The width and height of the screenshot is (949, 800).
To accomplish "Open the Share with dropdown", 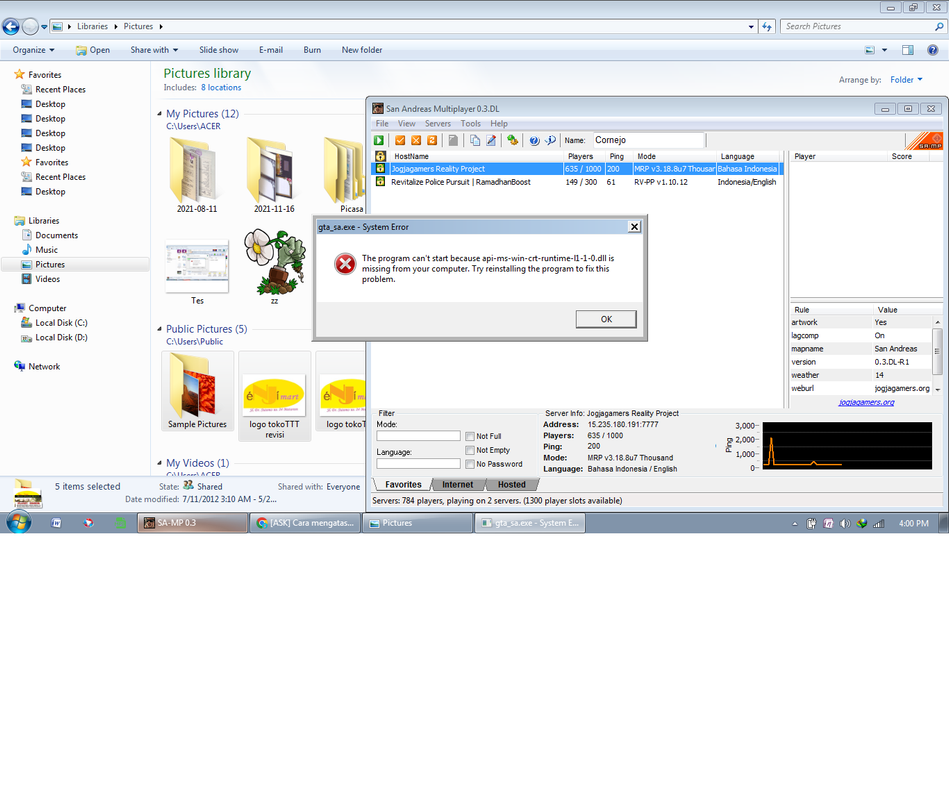I will click(154, 50).
